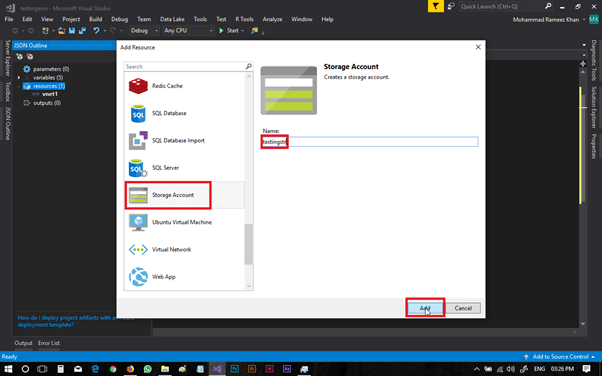
Task: Select Storage Account in the resource list
Action: click(x=184, y=195)
